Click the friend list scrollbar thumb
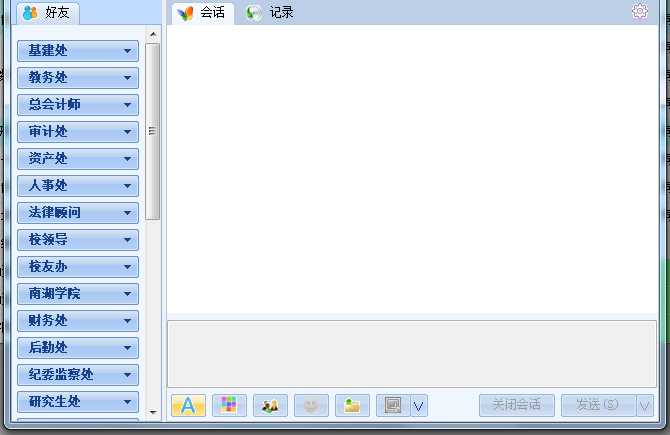 coord(153,131)
